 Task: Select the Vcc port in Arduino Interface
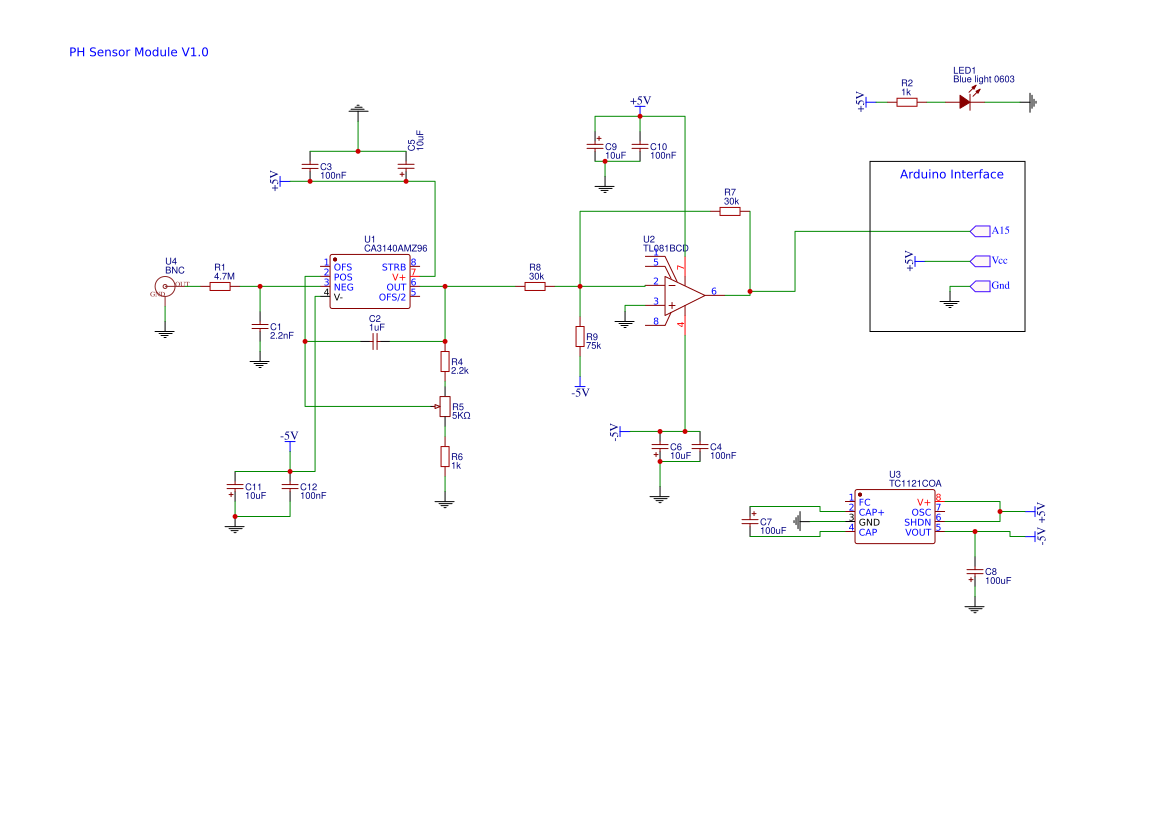click(982, 259)
